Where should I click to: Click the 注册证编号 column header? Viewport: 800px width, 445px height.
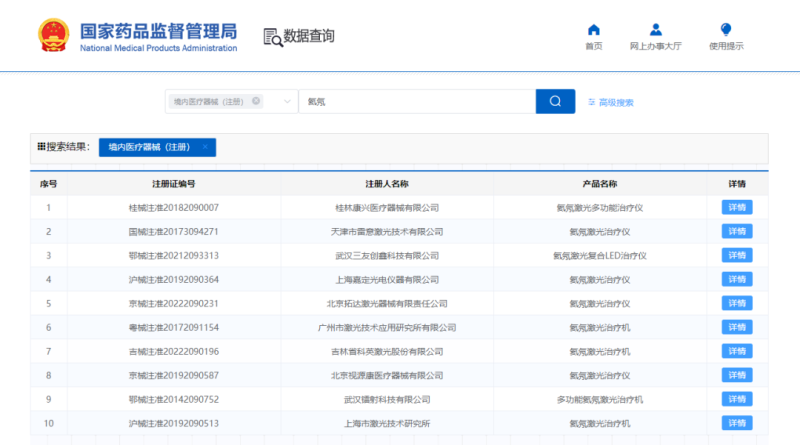point(174,184)
